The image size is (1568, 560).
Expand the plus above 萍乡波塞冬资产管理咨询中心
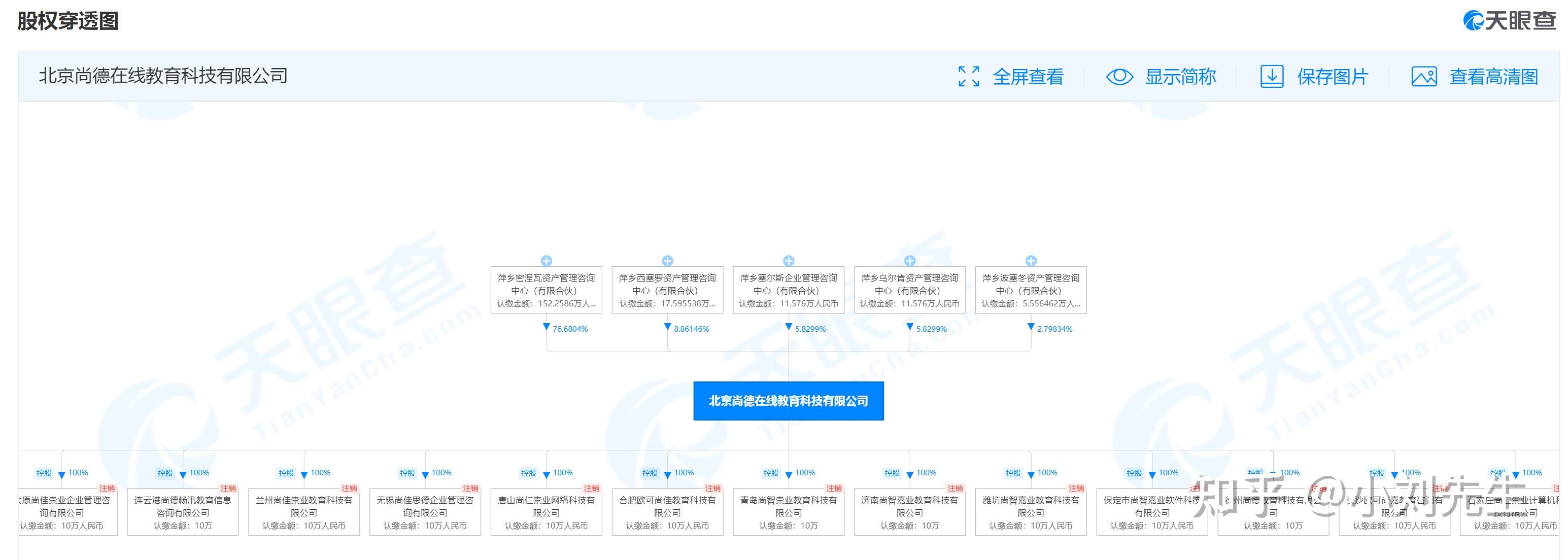pos(1031,261)
